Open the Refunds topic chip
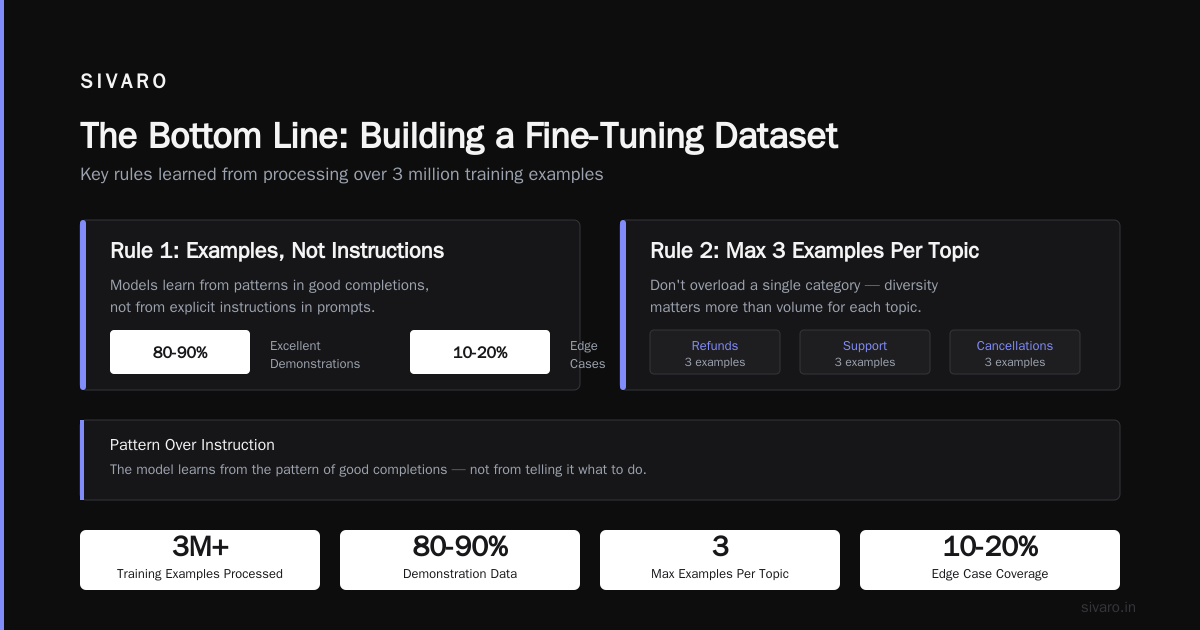 [x=715, y=352]
